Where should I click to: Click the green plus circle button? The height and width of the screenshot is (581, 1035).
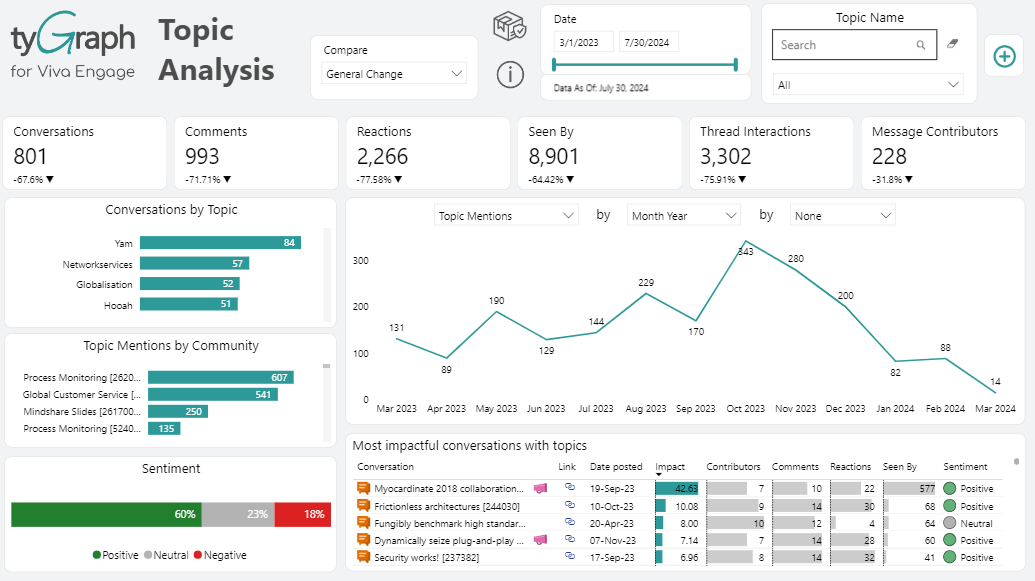coord(1004,57)
